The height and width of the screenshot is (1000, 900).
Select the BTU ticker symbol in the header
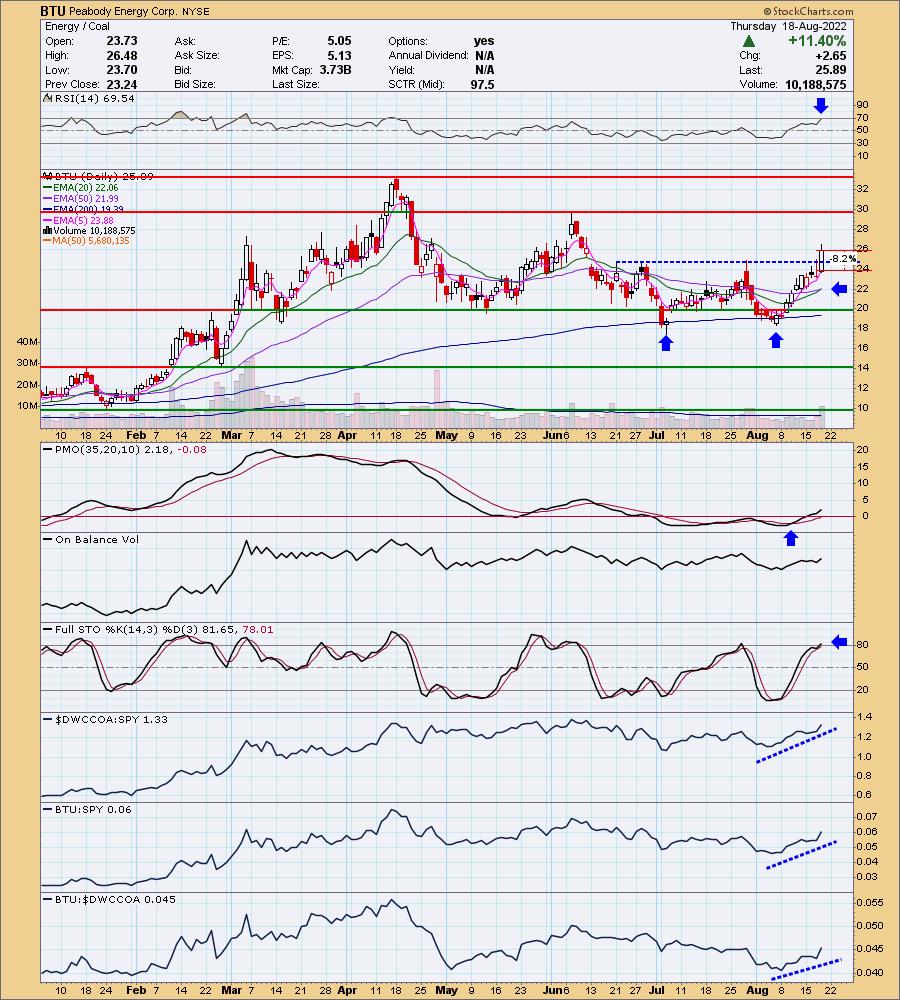(x=52, y=11)
